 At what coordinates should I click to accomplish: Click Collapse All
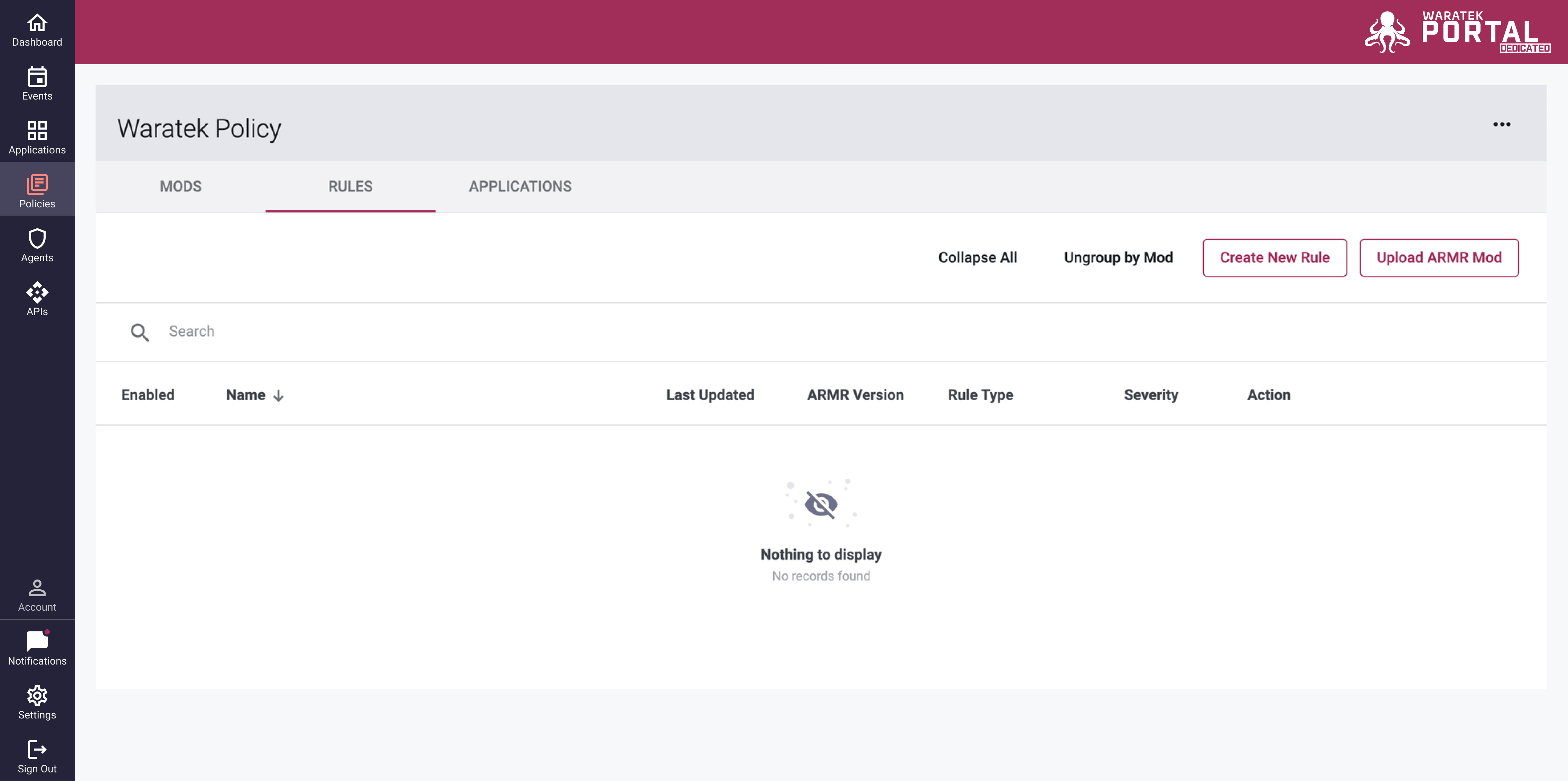(978, 257)
